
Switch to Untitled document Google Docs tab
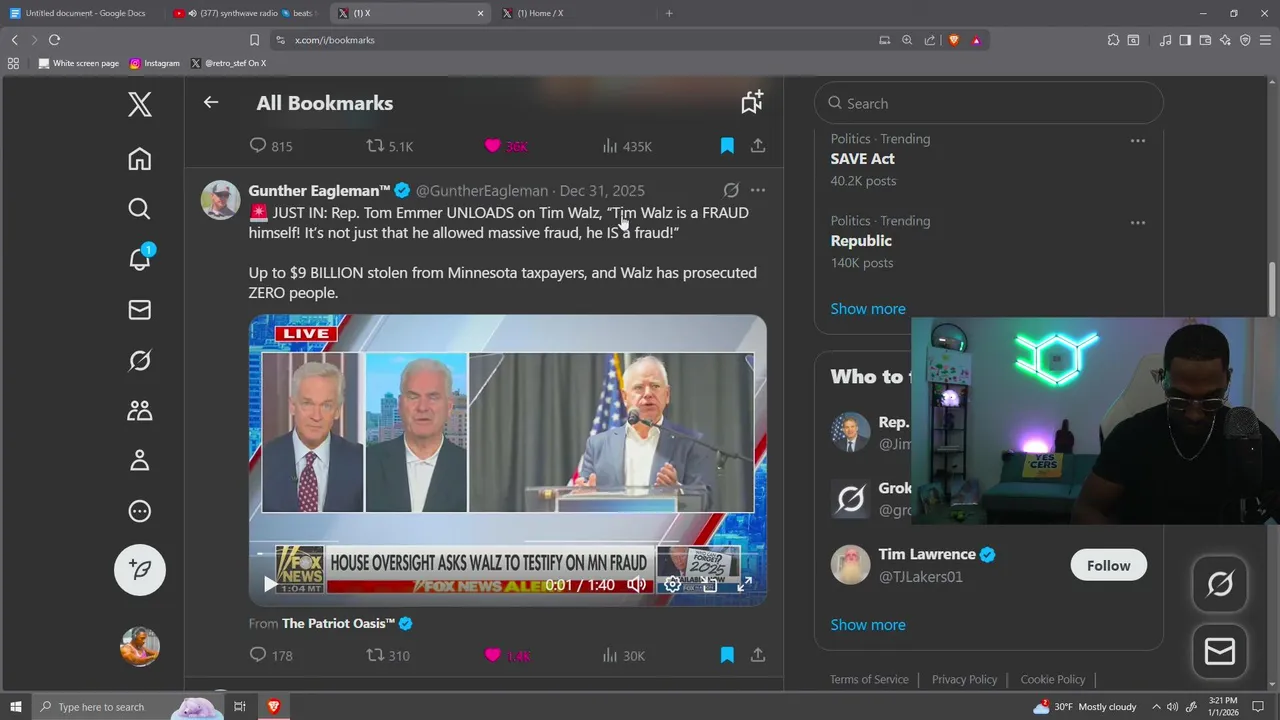coord(80,13)
